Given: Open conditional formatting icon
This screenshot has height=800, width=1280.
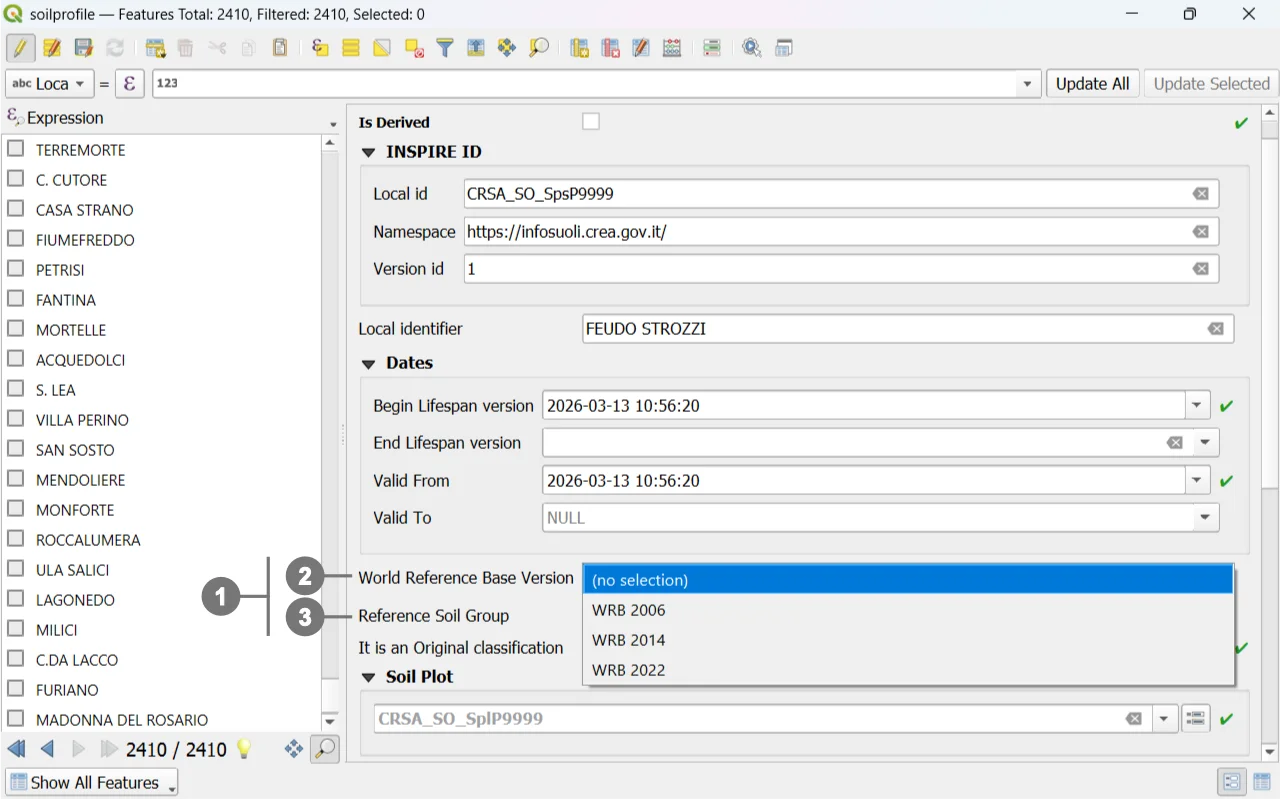Looking at the screenshot, I should (x=711, y=48).
